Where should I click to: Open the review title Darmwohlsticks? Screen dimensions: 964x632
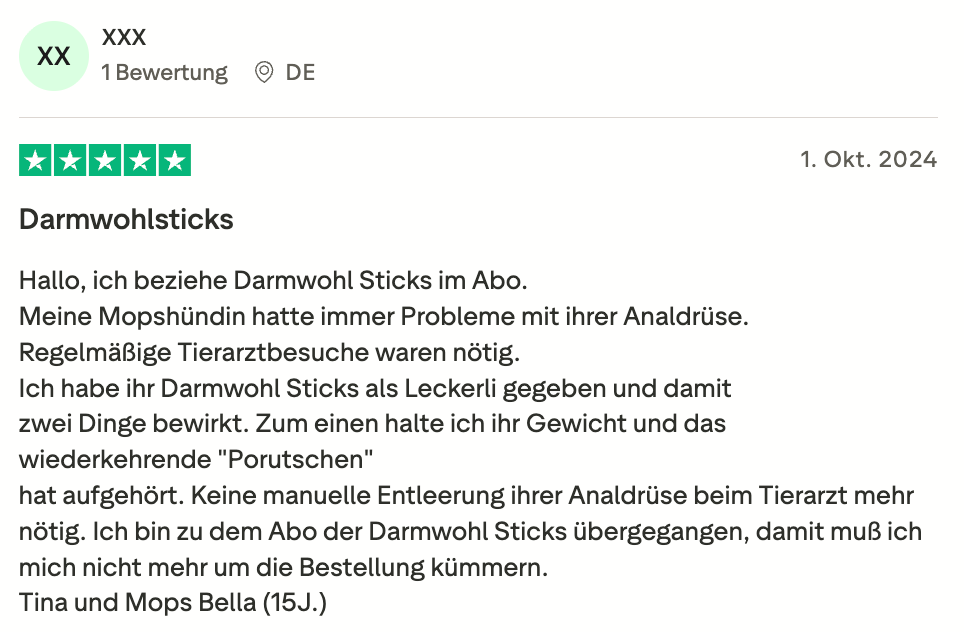126,220
